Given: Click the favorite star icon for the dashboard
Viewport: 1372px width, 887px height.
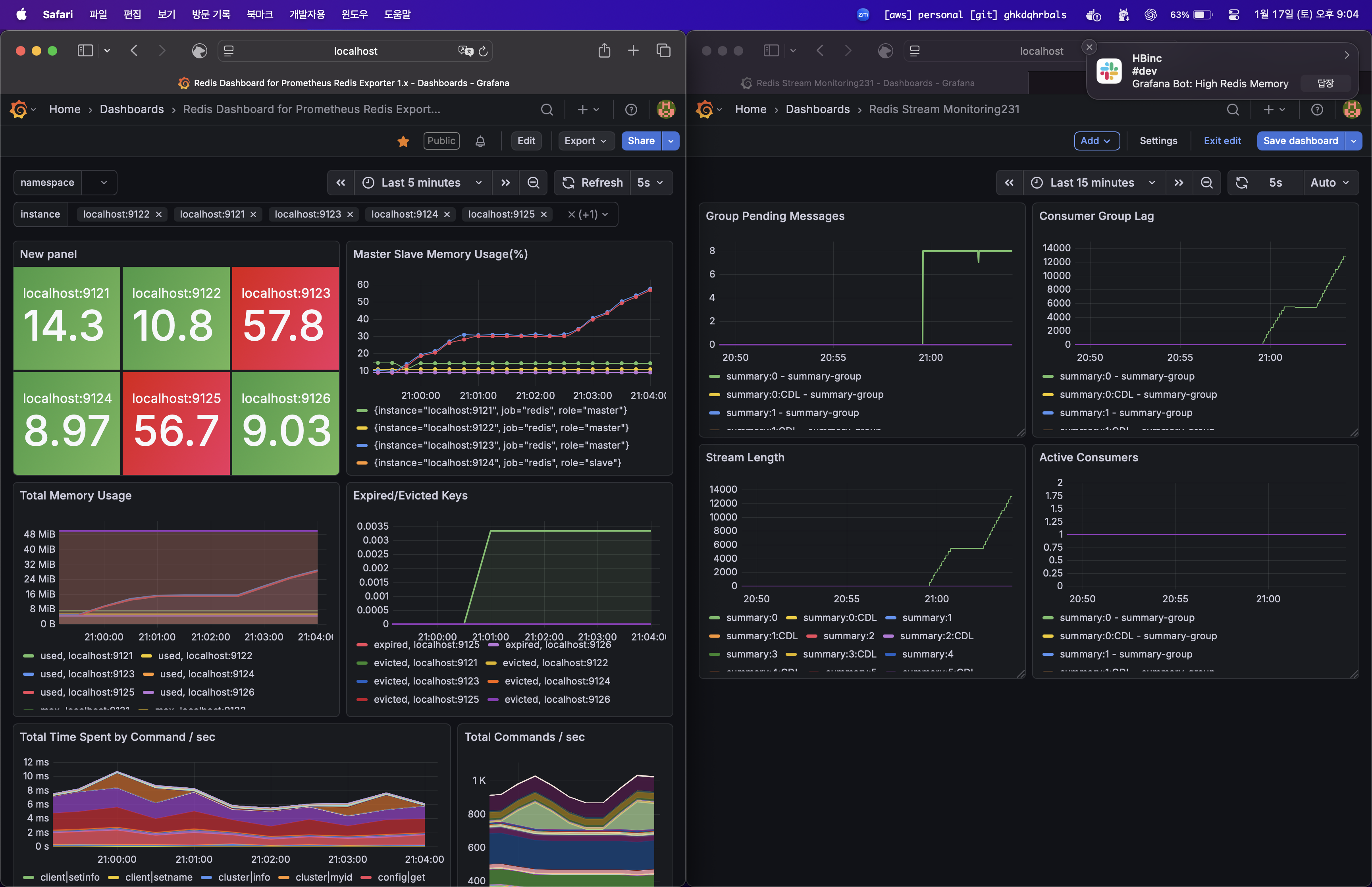Looking at the screenshot, I should [403, 141].
